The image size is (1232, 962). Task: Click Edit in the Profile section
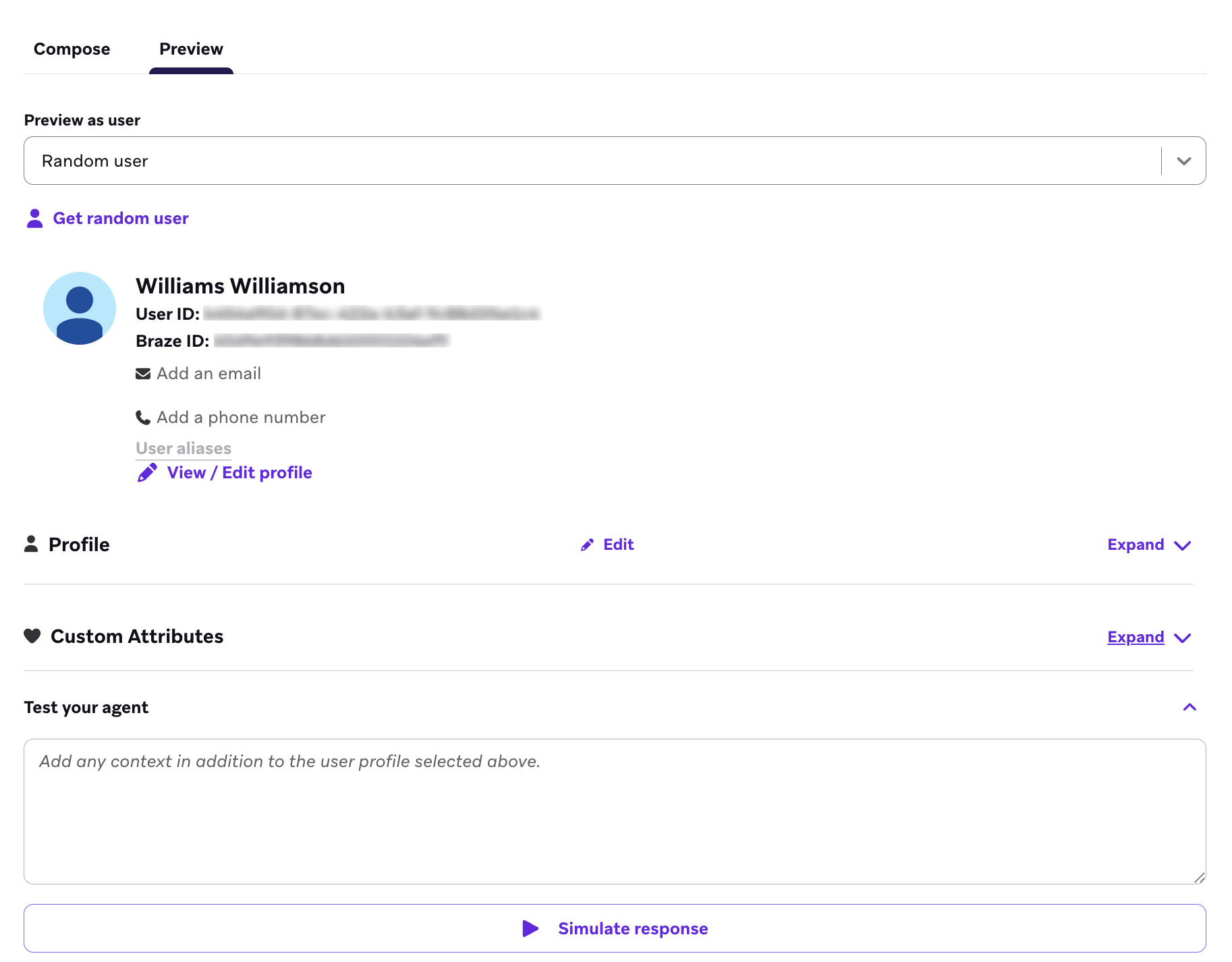pos(618,544)
